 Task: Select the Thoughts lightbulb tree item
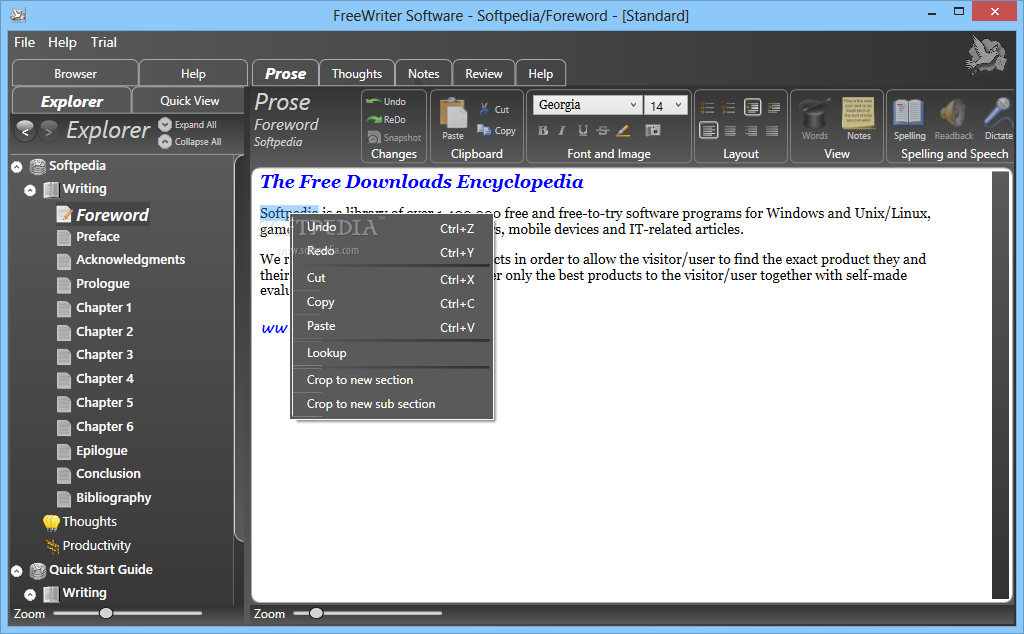pyautogui.click(x=80, y=522)
